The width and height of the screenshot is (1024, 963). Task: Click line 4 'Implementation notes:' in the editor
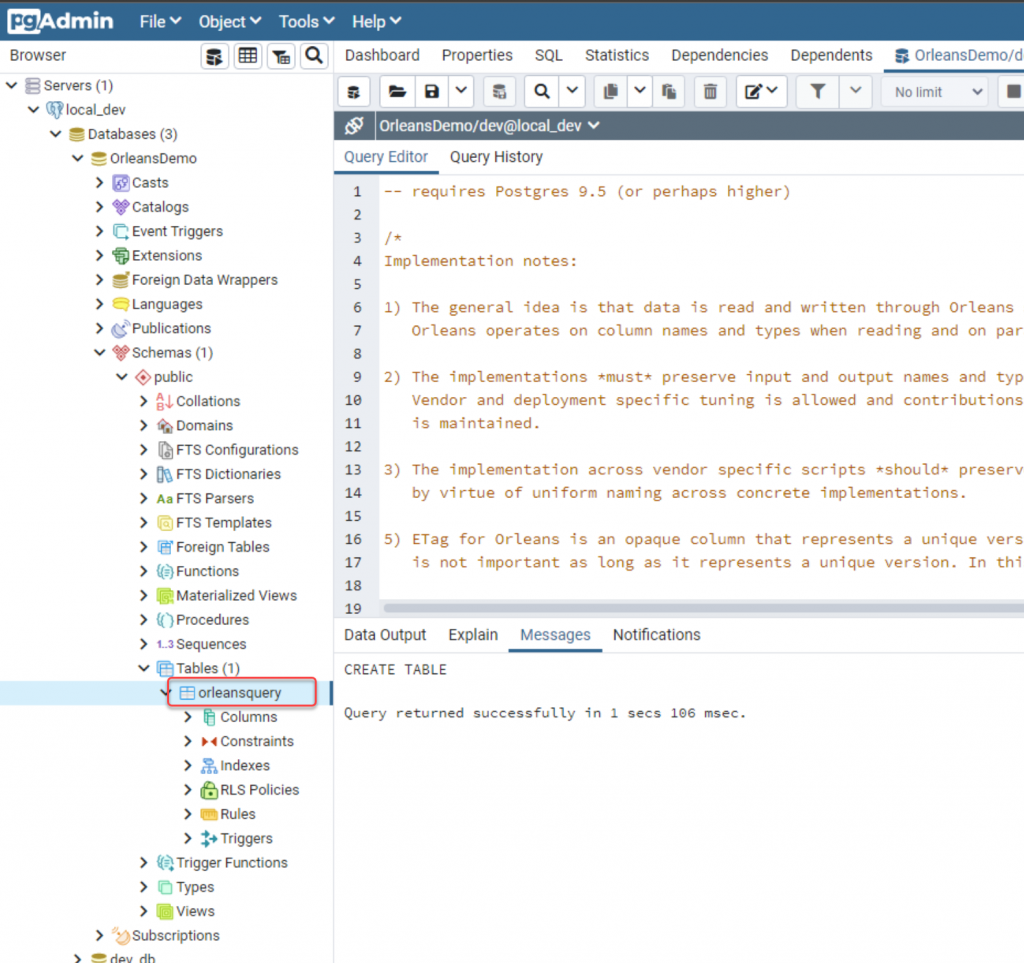(480, 261)
